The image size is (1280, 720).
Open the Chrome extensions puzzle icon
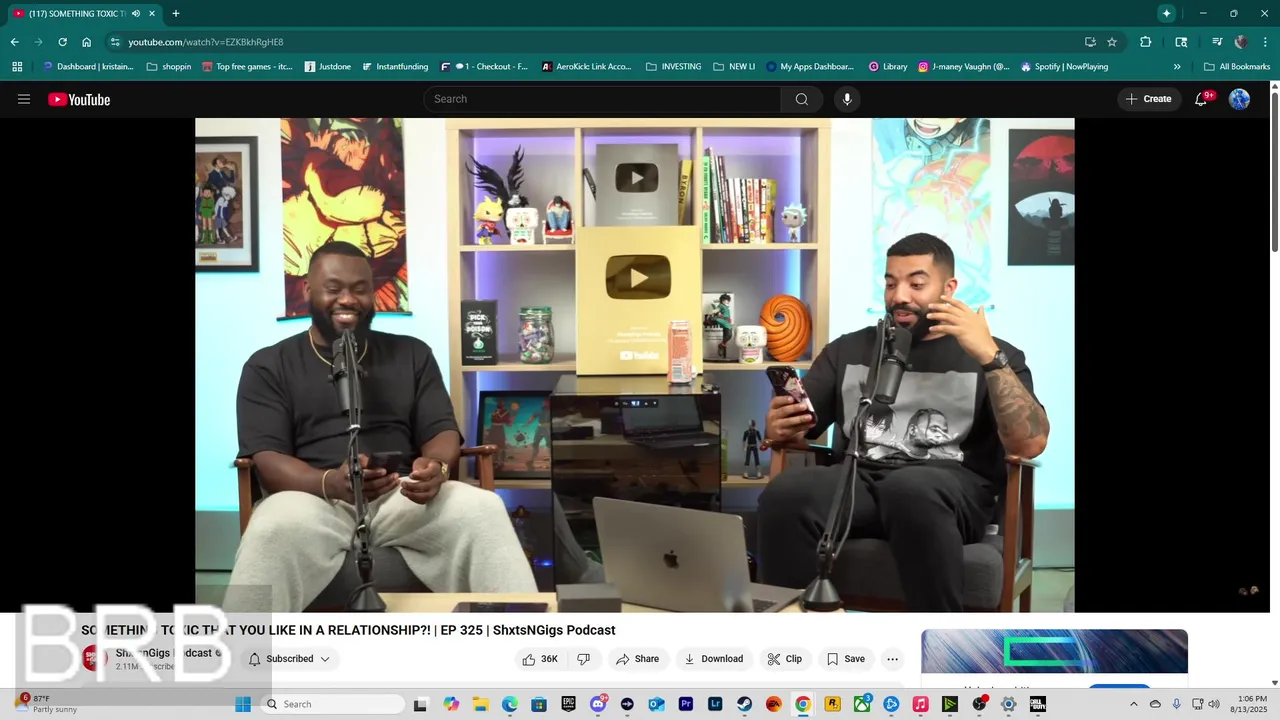[x=1146, y=42]
